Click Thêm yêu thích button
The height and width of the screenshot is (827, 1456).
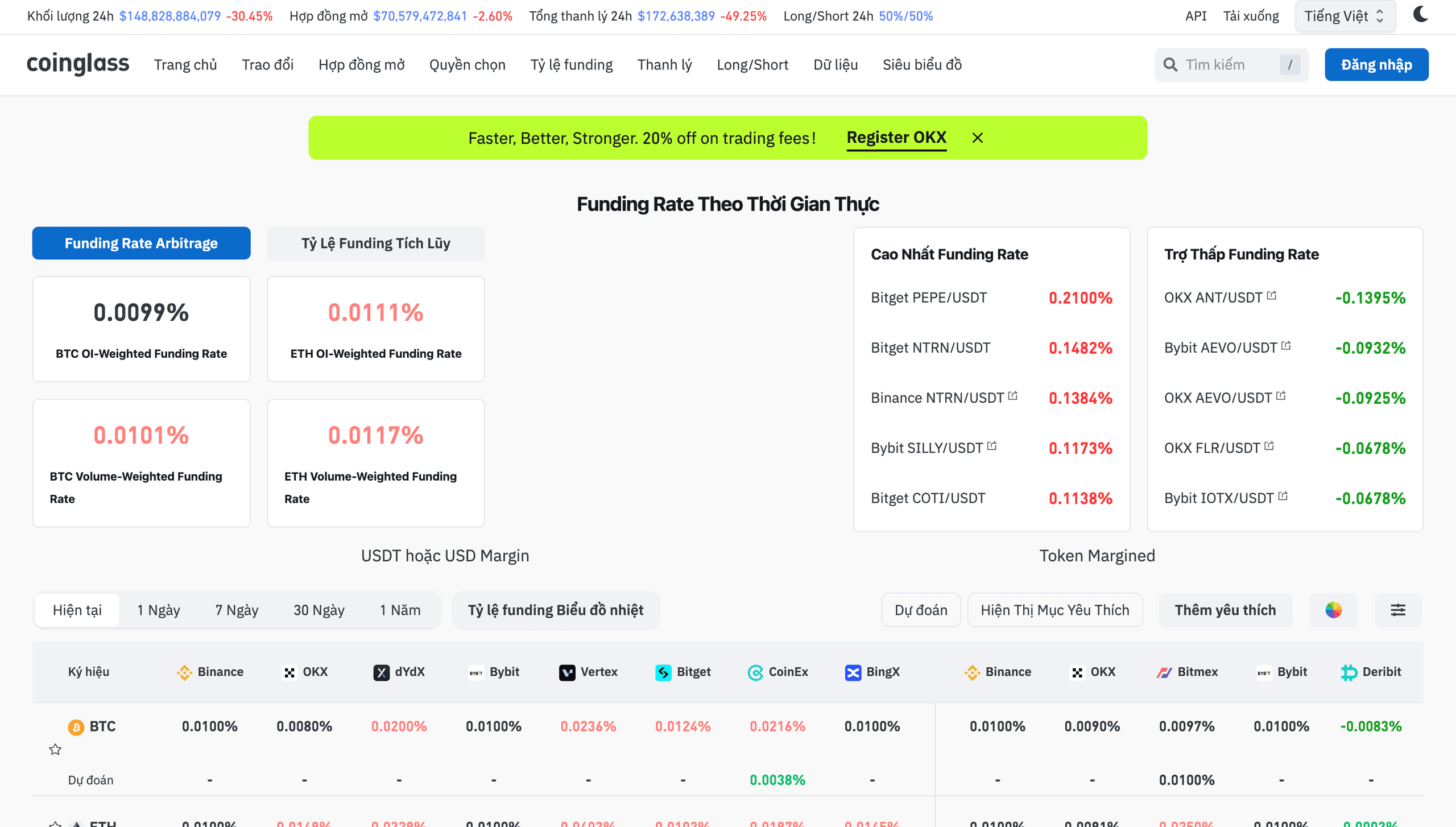click(1226, 610)
